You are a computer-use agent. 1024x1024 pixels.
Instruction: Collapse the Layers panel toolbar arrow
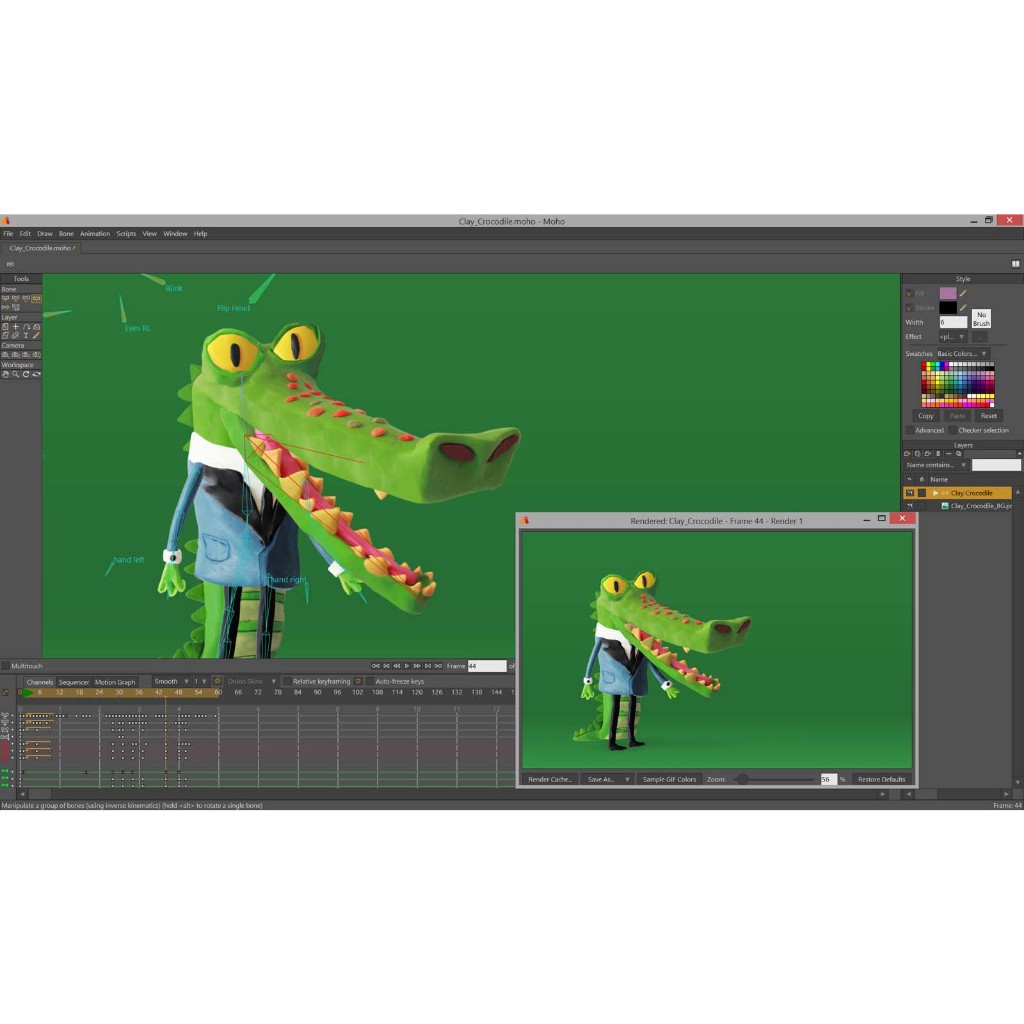[1019, 453]
